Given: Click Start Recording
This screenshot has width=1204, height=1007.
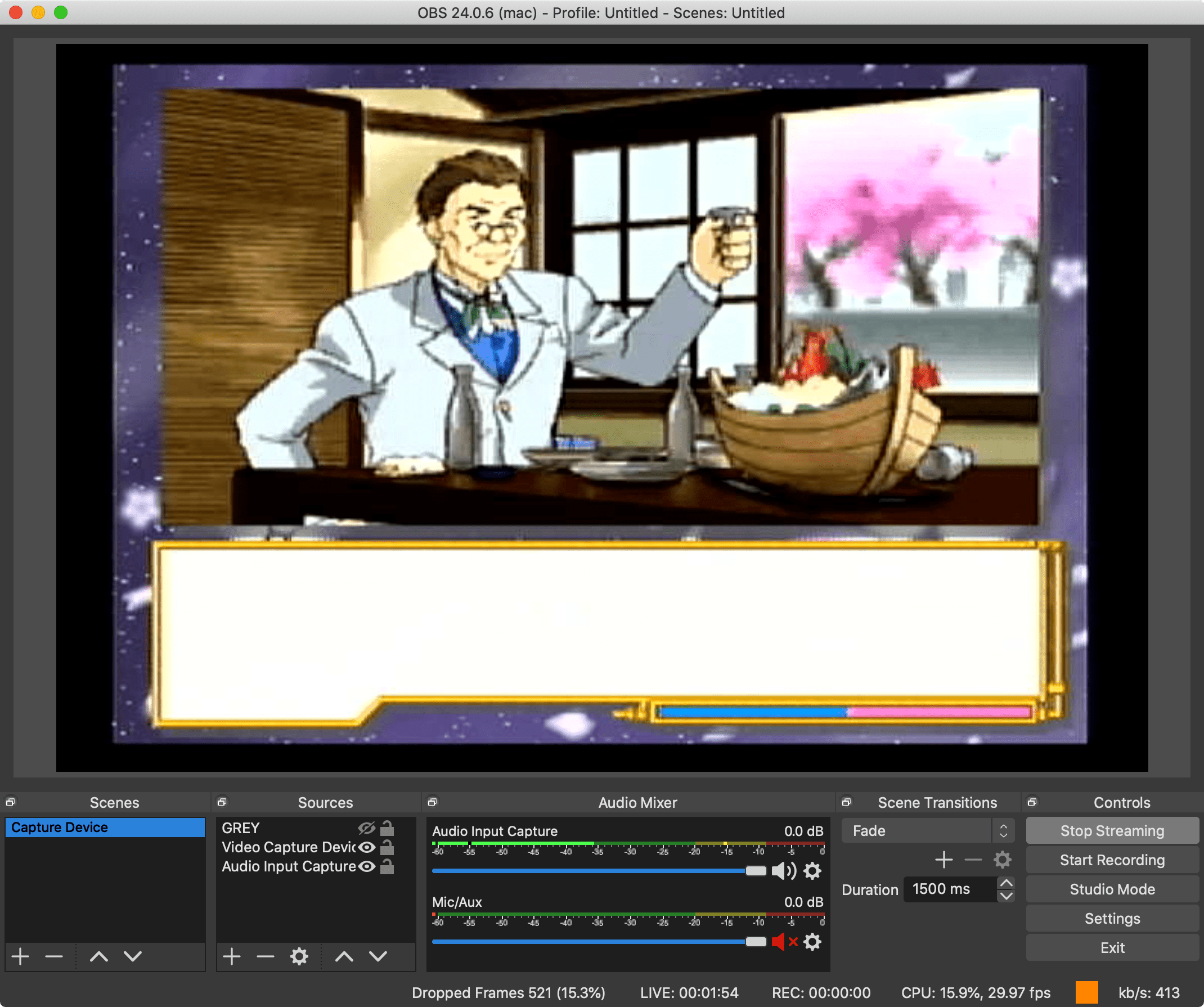Looking at the screenshot, I should coord(1112,860).
